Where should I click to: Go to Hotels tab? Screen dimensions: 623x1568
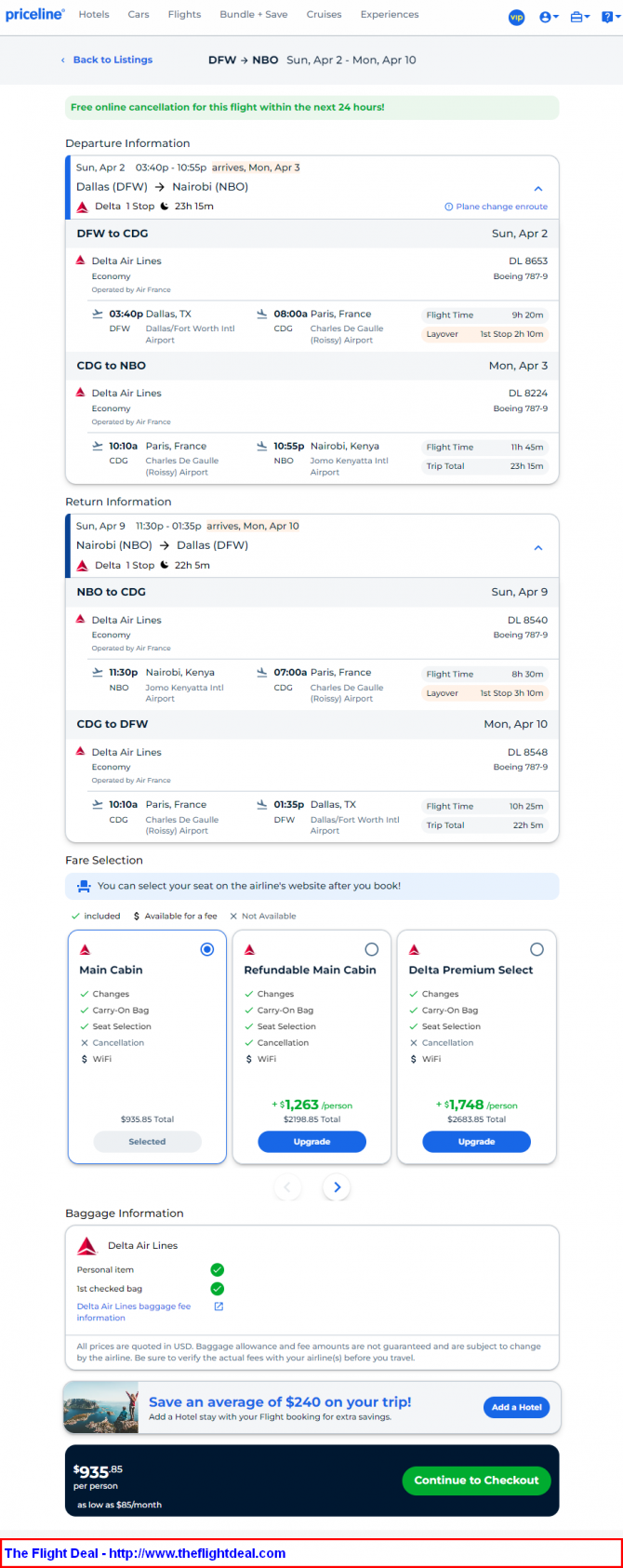pyautogui.click(x=94, y=15)
